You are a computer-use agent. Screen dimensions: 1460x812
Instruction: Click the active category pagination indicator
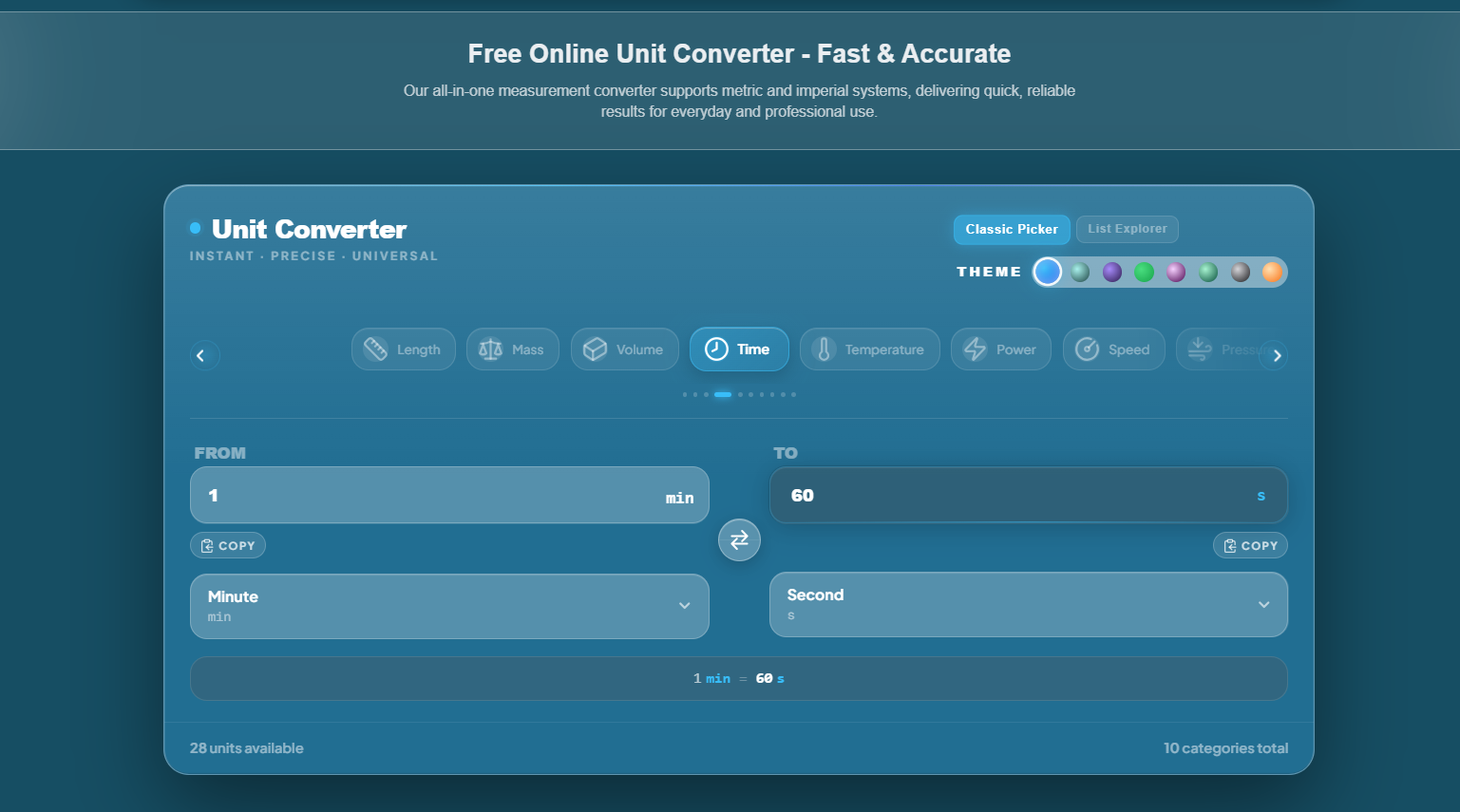coord(723,394)
